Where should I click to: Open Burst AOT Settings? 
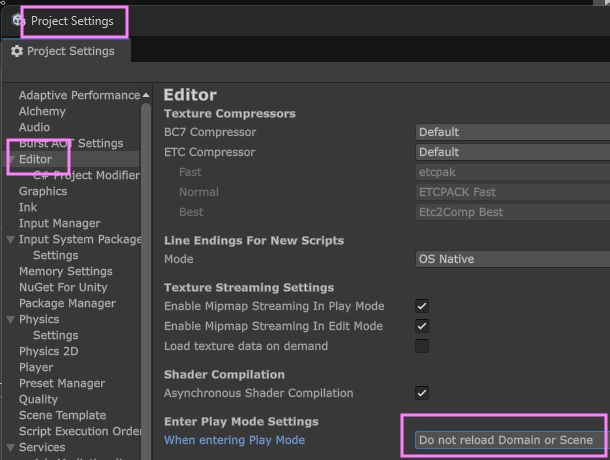pyautogui.click(x=71, y=143)
